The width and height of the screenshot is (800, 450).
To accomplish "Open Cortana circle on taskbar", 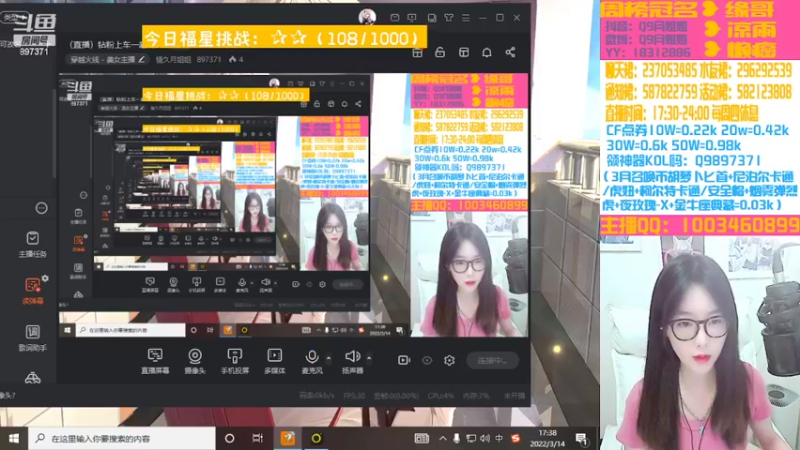I will [230, 438].
